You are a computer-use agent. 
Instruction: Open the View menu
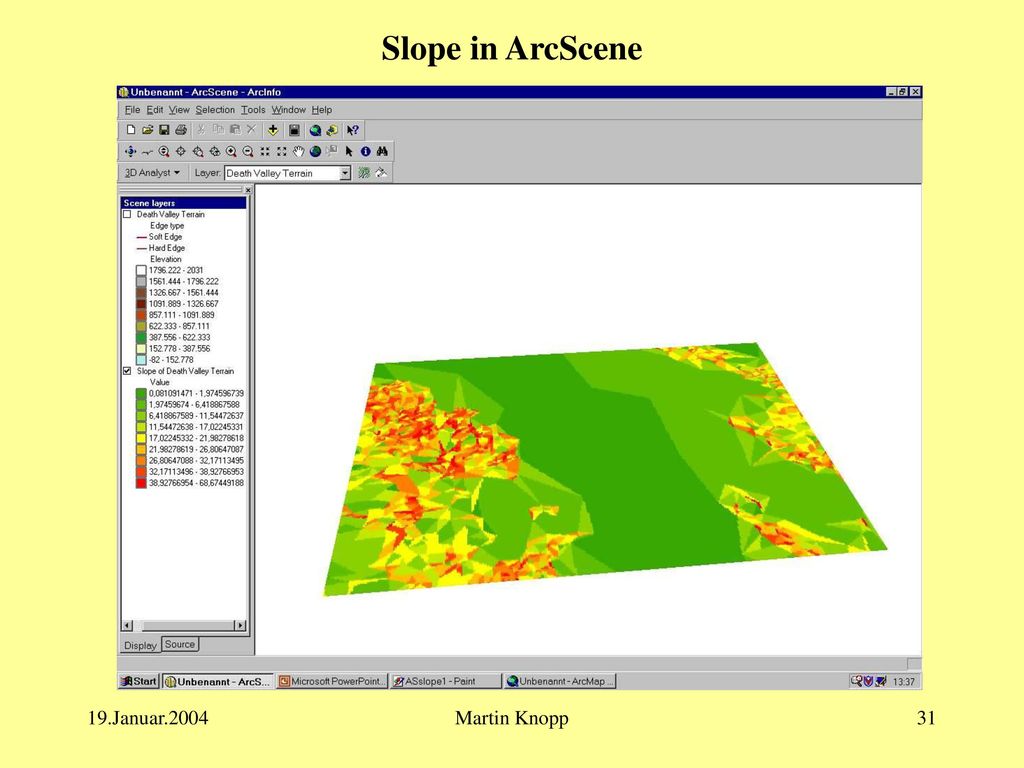point(179,110)
